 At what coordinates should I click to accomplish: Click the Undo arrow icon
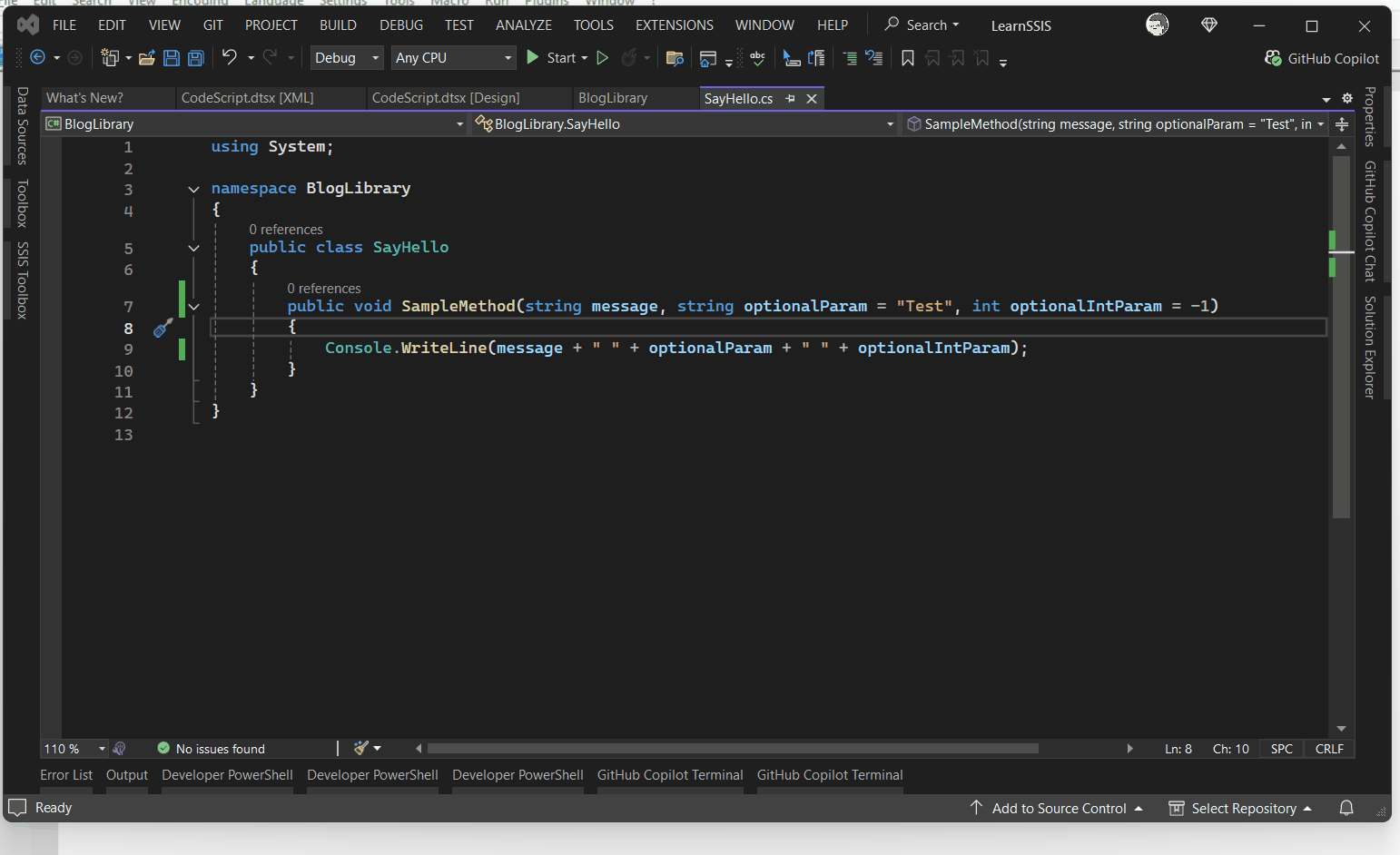click(230, 57)
